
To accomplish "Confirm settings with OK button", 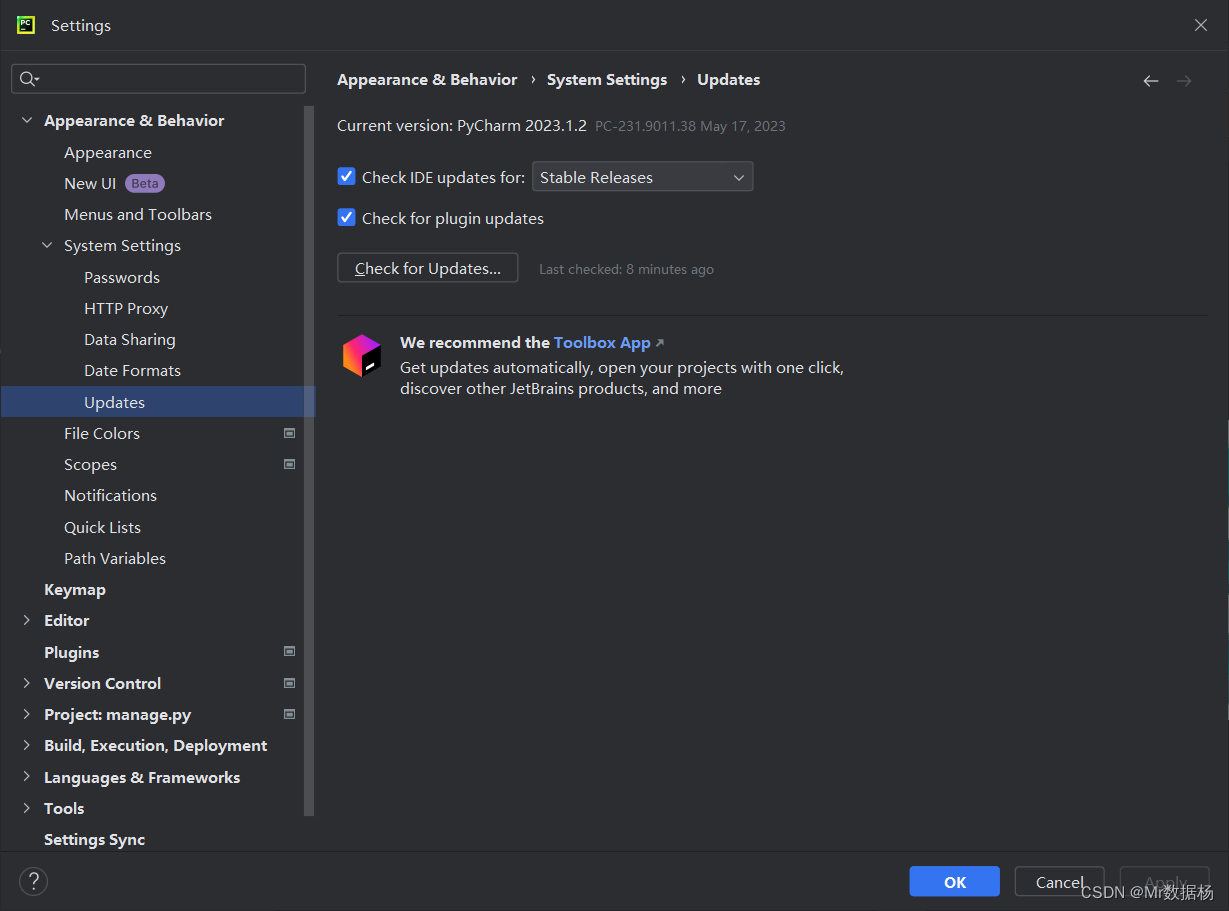I will [955, 881].
